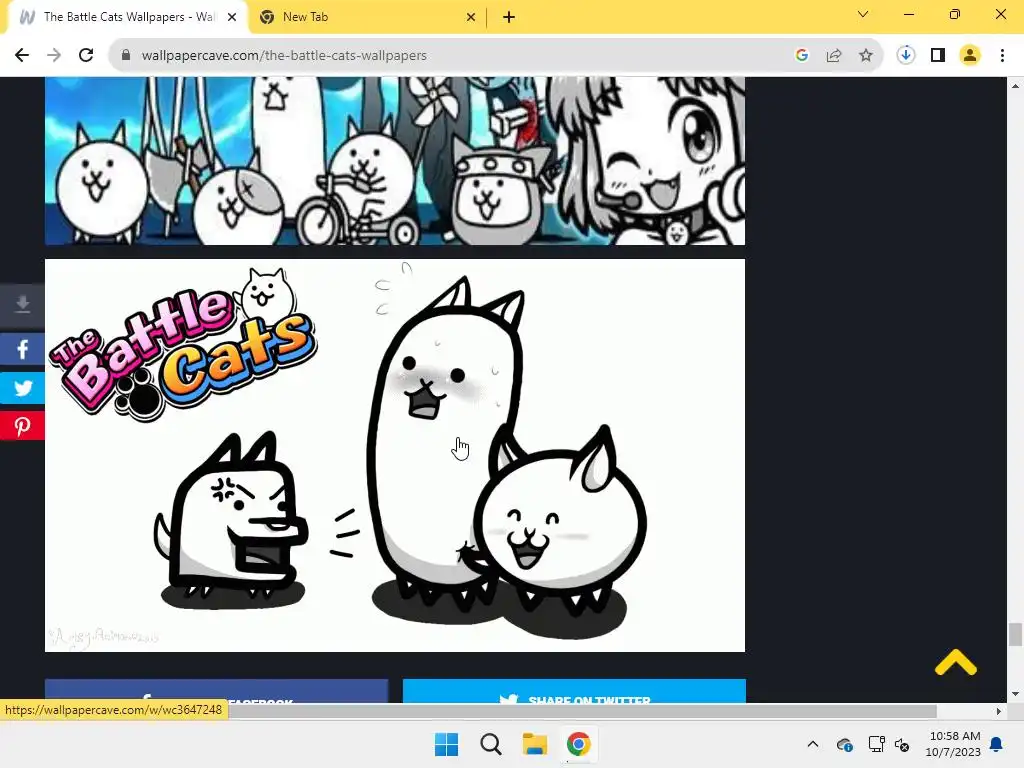Share this page with the share icon
This screenshot has width=1024, height=768.
[834, 56]
